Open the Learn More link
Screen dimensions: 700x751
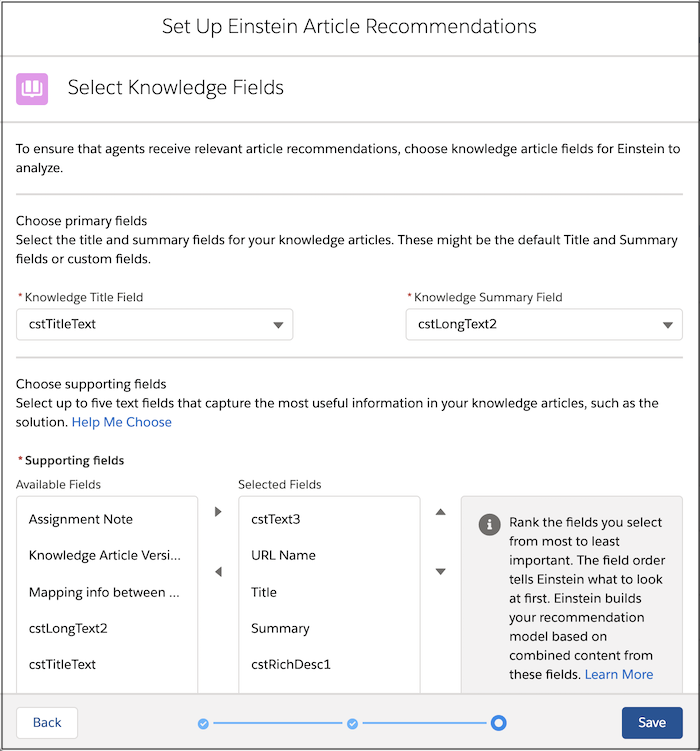[619, 674]
